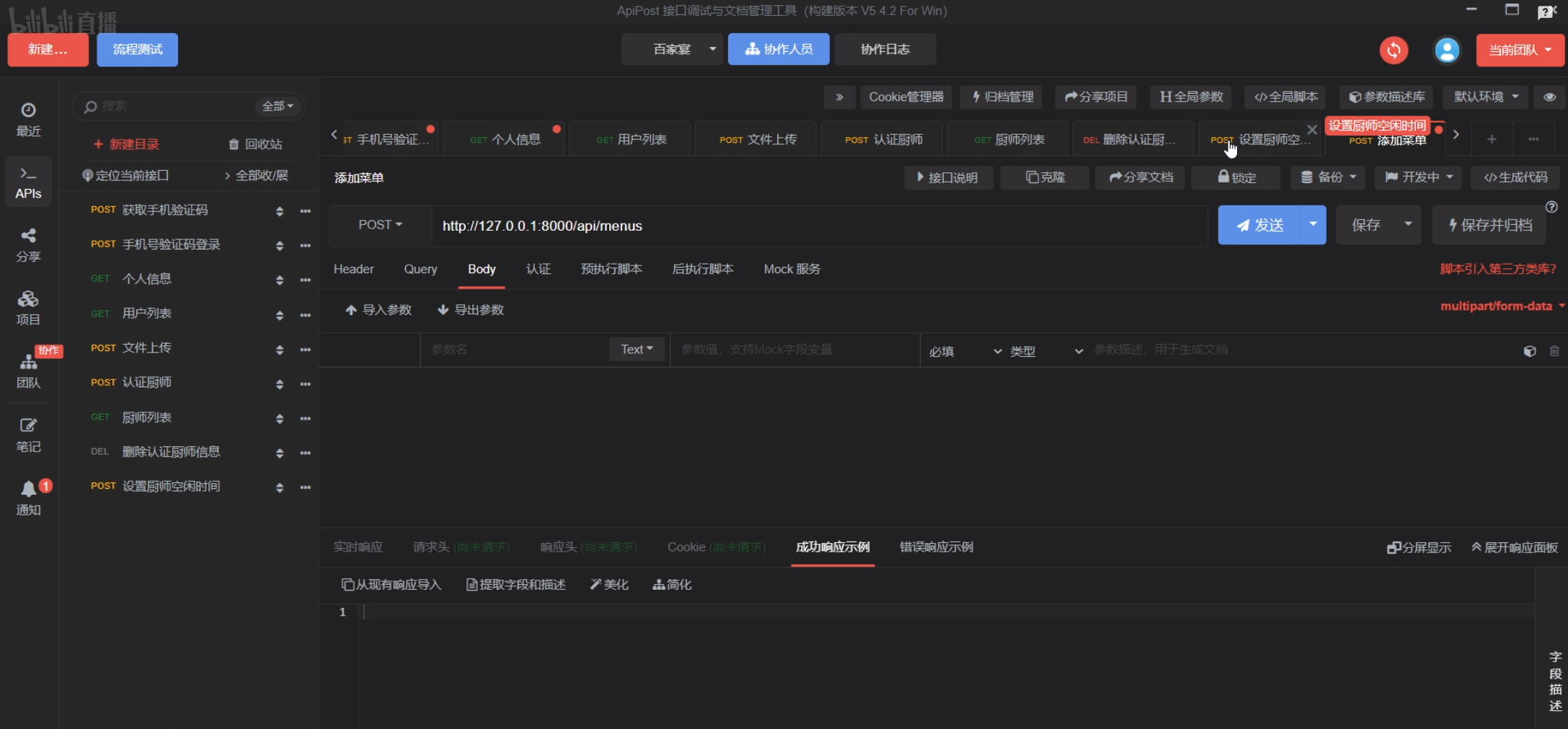Click the 发送 send button
Screen dimensions: 1568x729
click(1260, 225)
